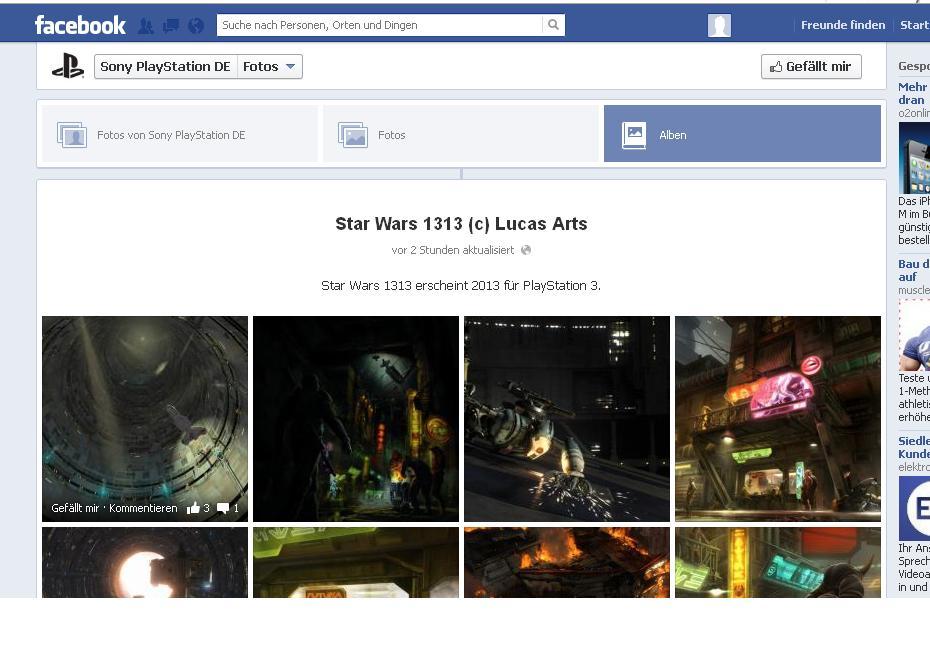Open the 'Bau d... auf' sponsored ad link
The image size is (930, 660).
(913, 270)
